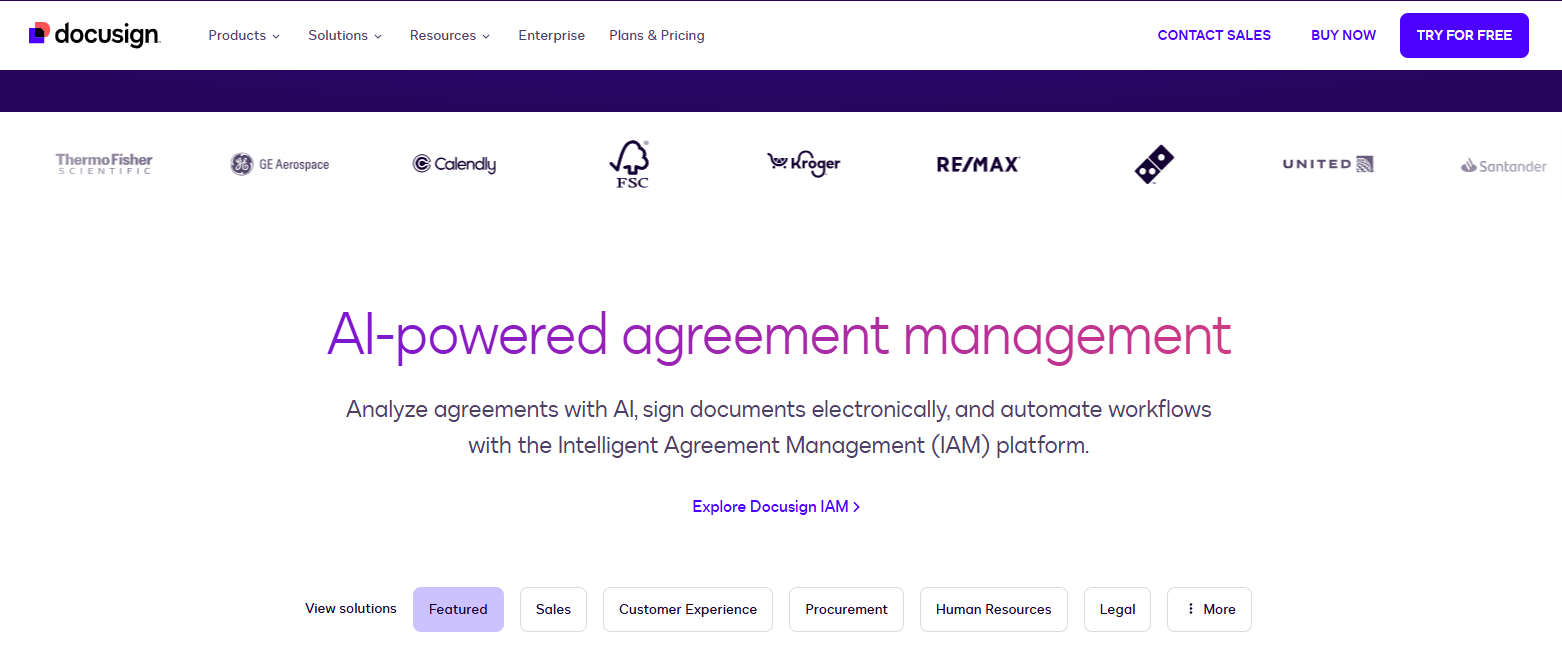Screen dimensions: 1562x653
Task: Switch on the Legal solutions filter
Action: [1117, 609]
